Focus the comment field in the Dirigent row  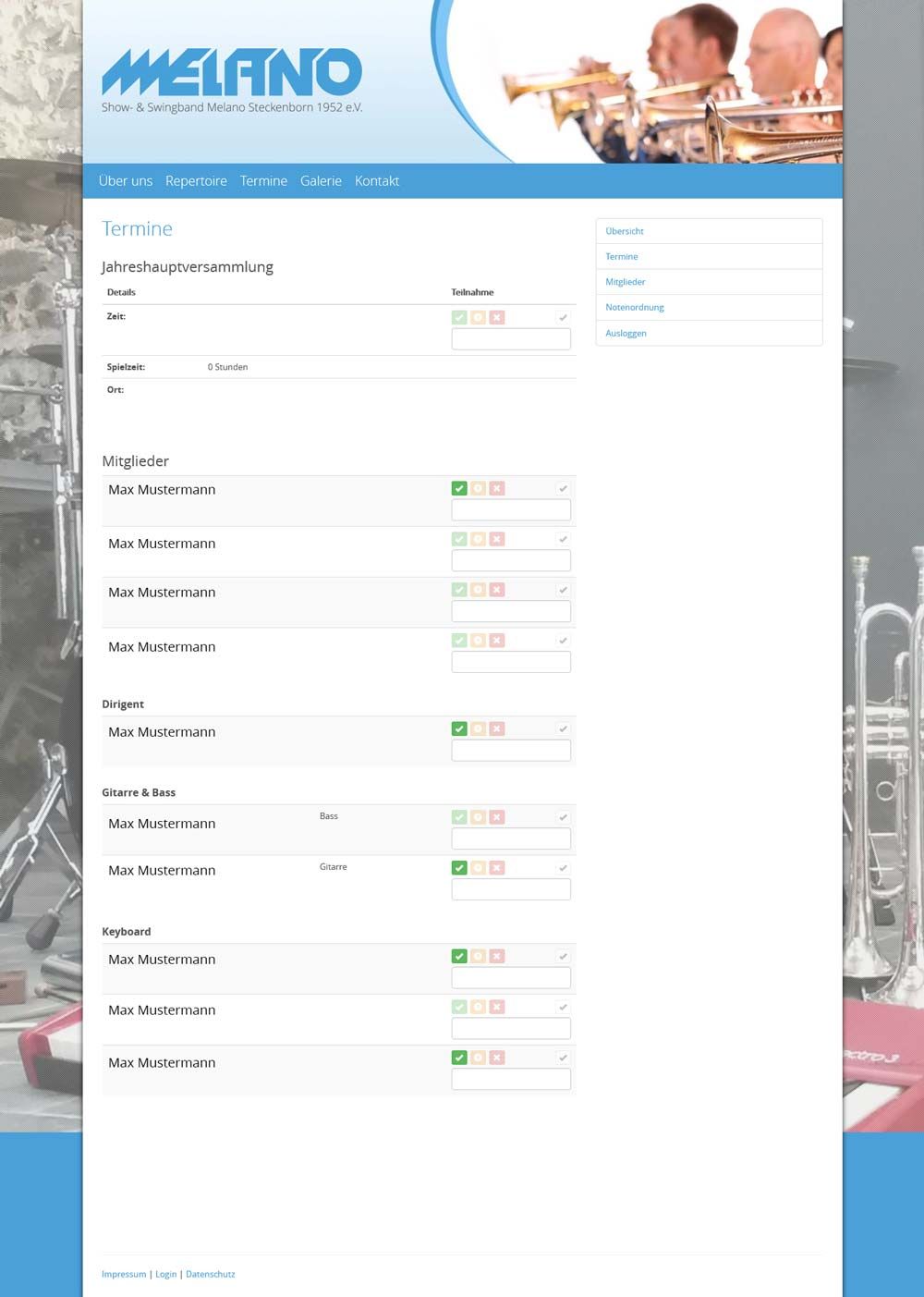(511, 751)
